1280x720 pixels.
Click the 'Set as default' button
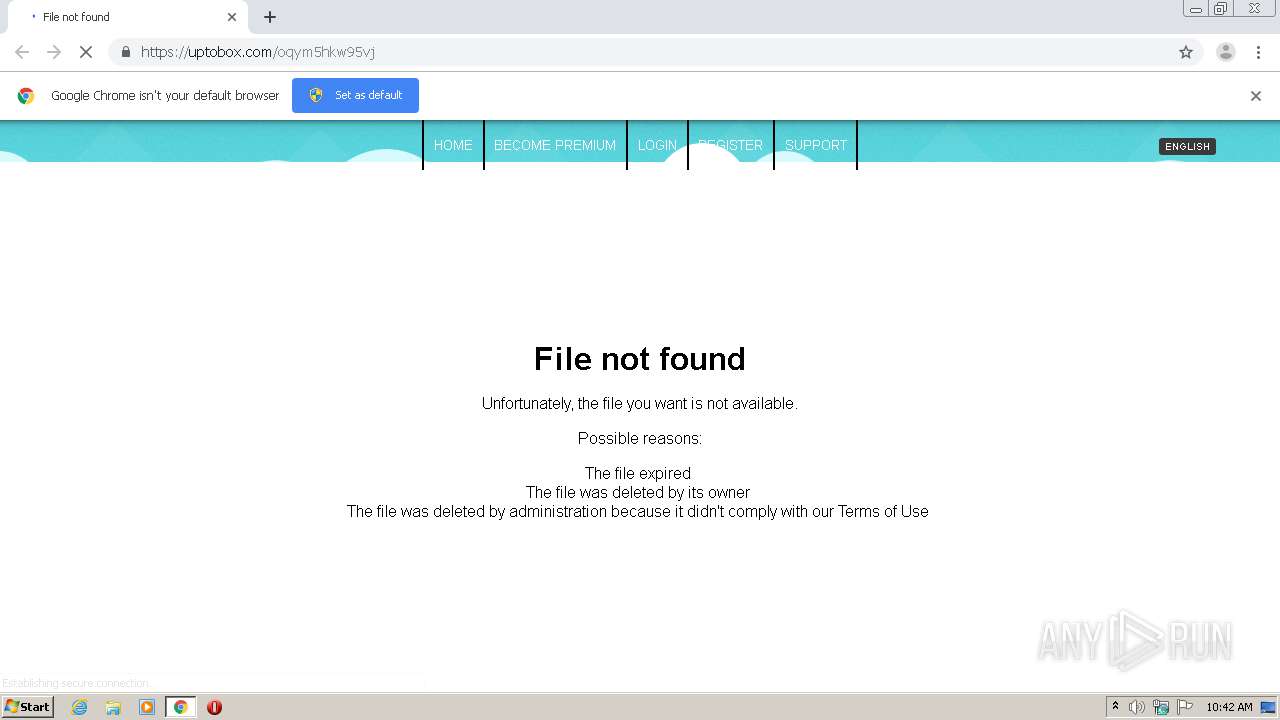pos(355,95)
